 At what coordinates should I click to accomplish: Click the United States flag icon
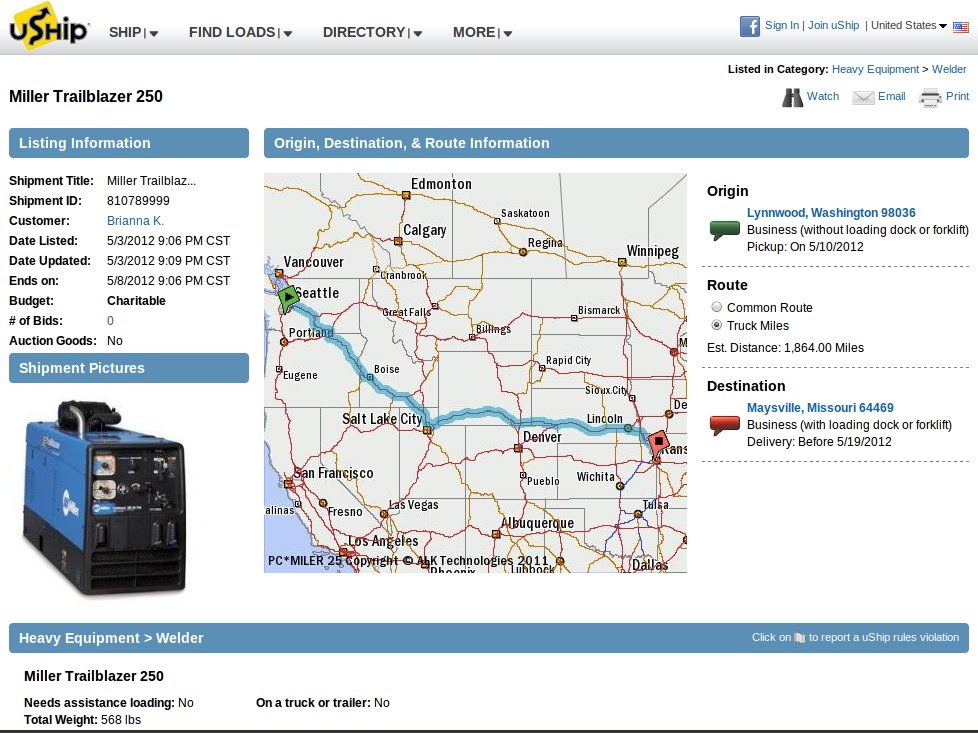pyautogui.click(x=961, y=27)
